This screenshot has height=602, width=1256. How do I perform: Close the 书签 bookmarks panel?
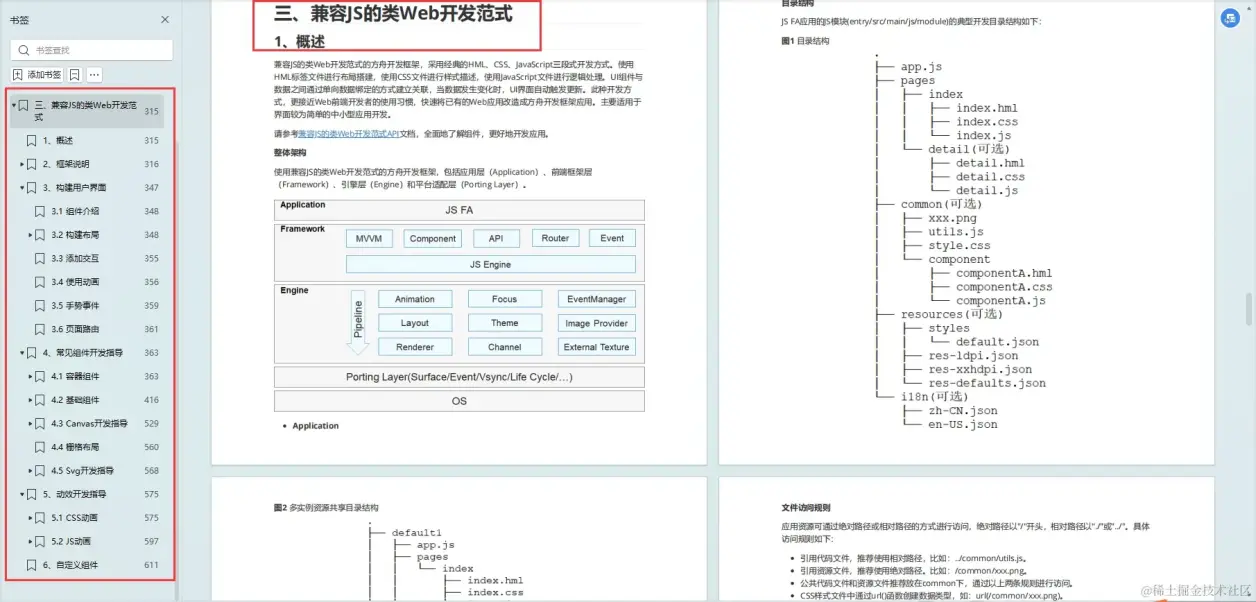tap(165, 20)
